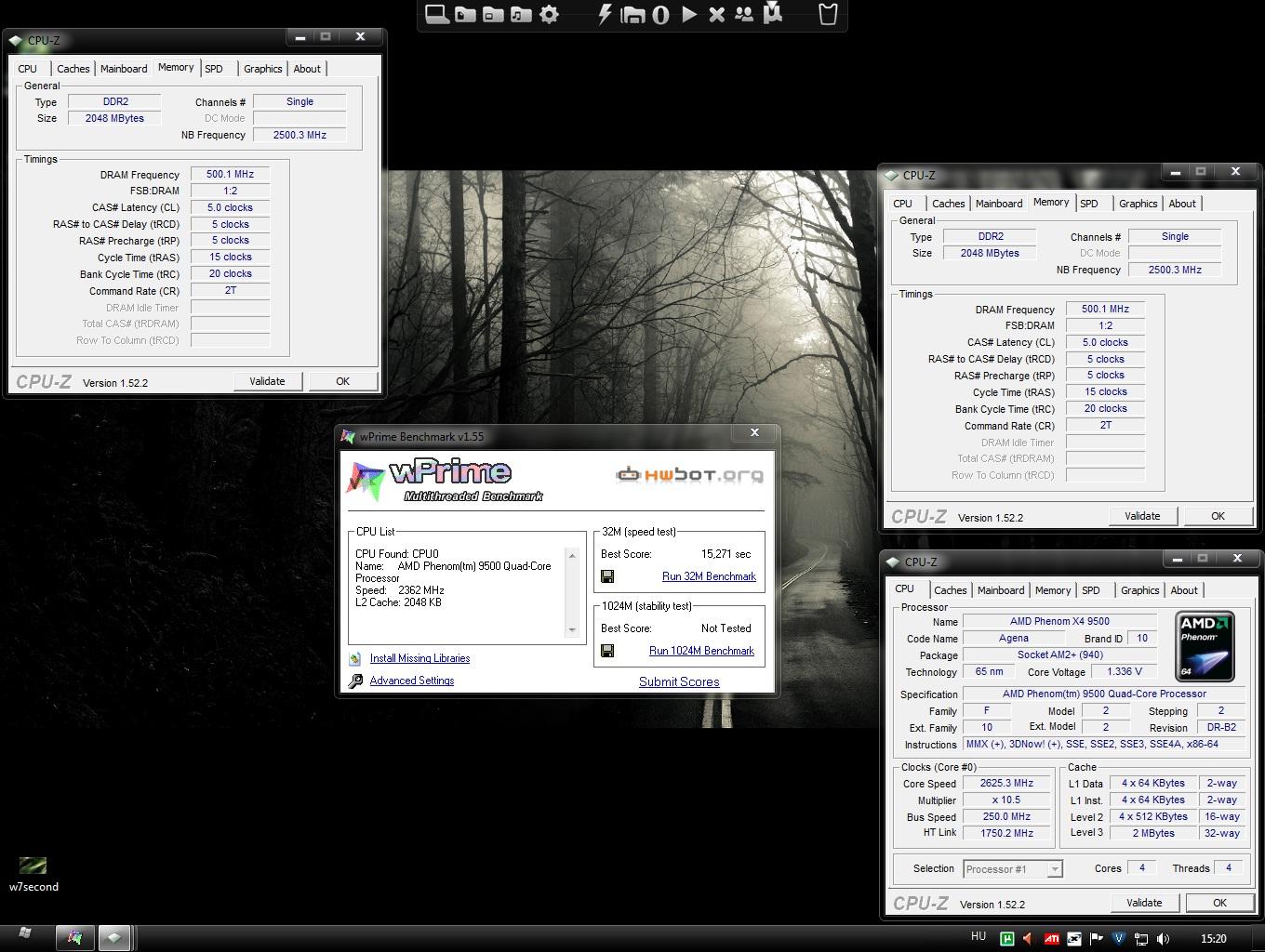Click the Core Speed 2625.3 MHz value
Screen dimensions: 1265x952
(x=1007, y=784)
